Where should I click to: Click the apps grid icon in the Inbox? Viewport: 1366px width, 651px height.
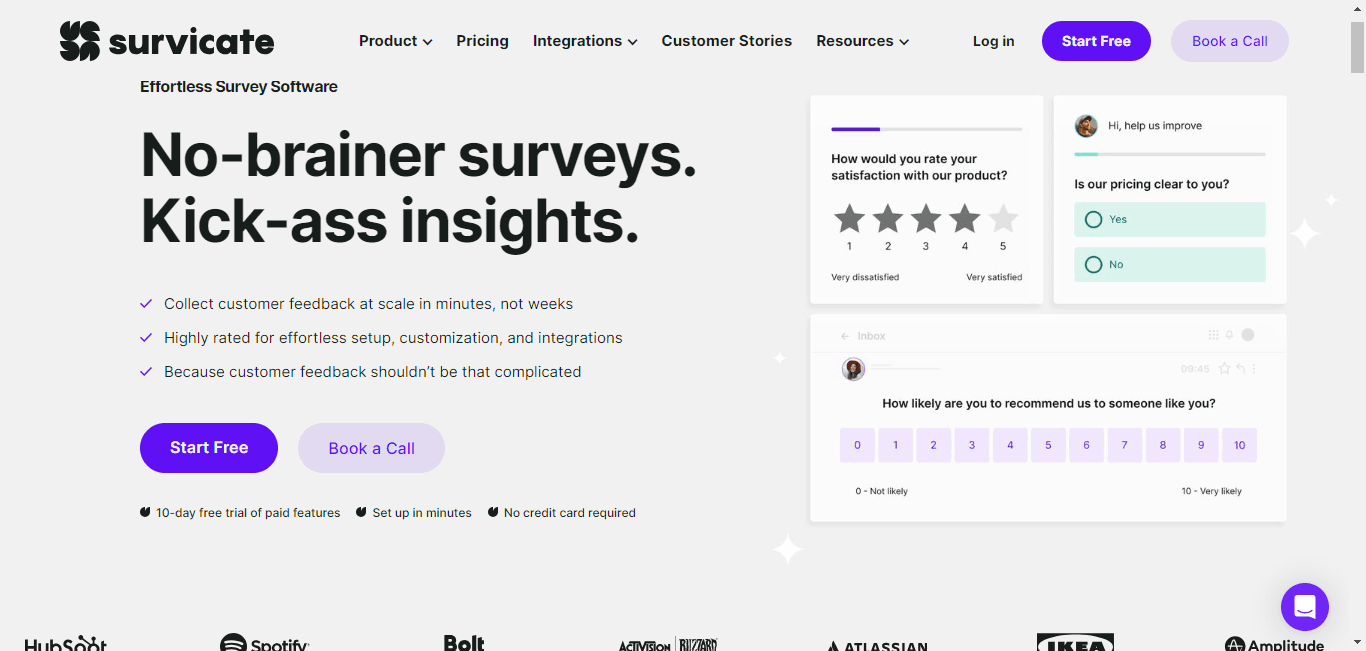(x=1212, y=334)
